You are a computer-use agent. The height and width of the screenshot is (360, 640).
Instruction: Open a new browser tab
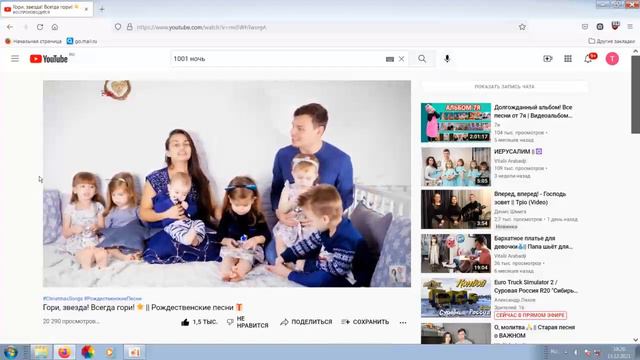(x=102, y=9)
